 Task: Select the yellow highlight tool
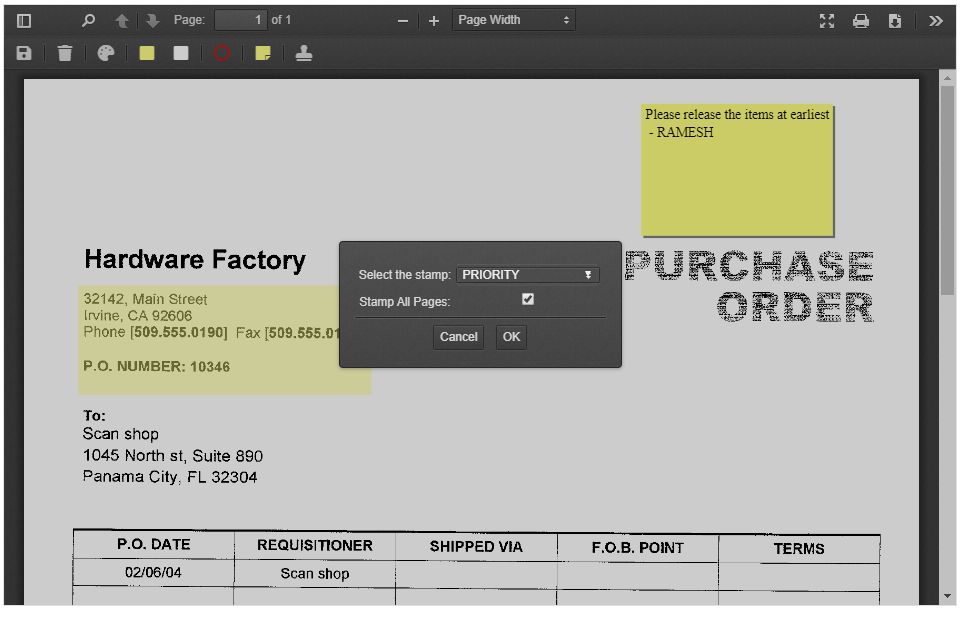click(x=145, y=53)
